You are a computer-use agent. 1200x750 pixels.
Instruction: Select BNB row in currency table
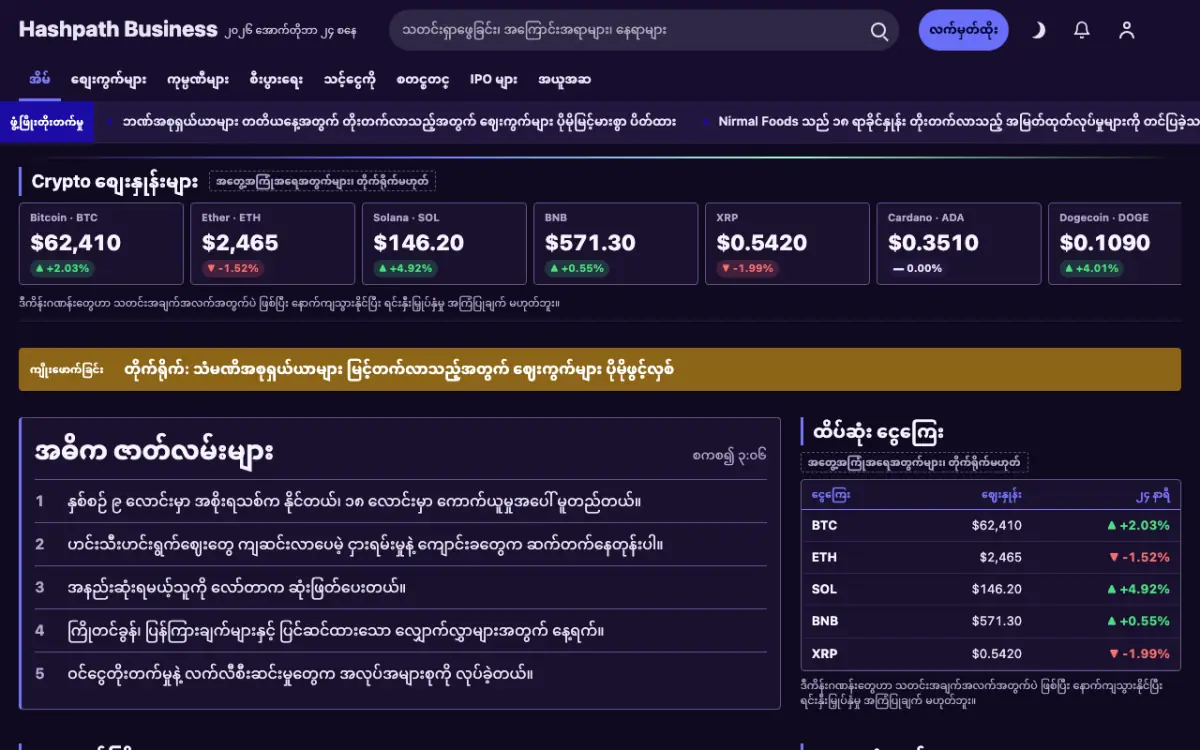(x=990, y=621)
